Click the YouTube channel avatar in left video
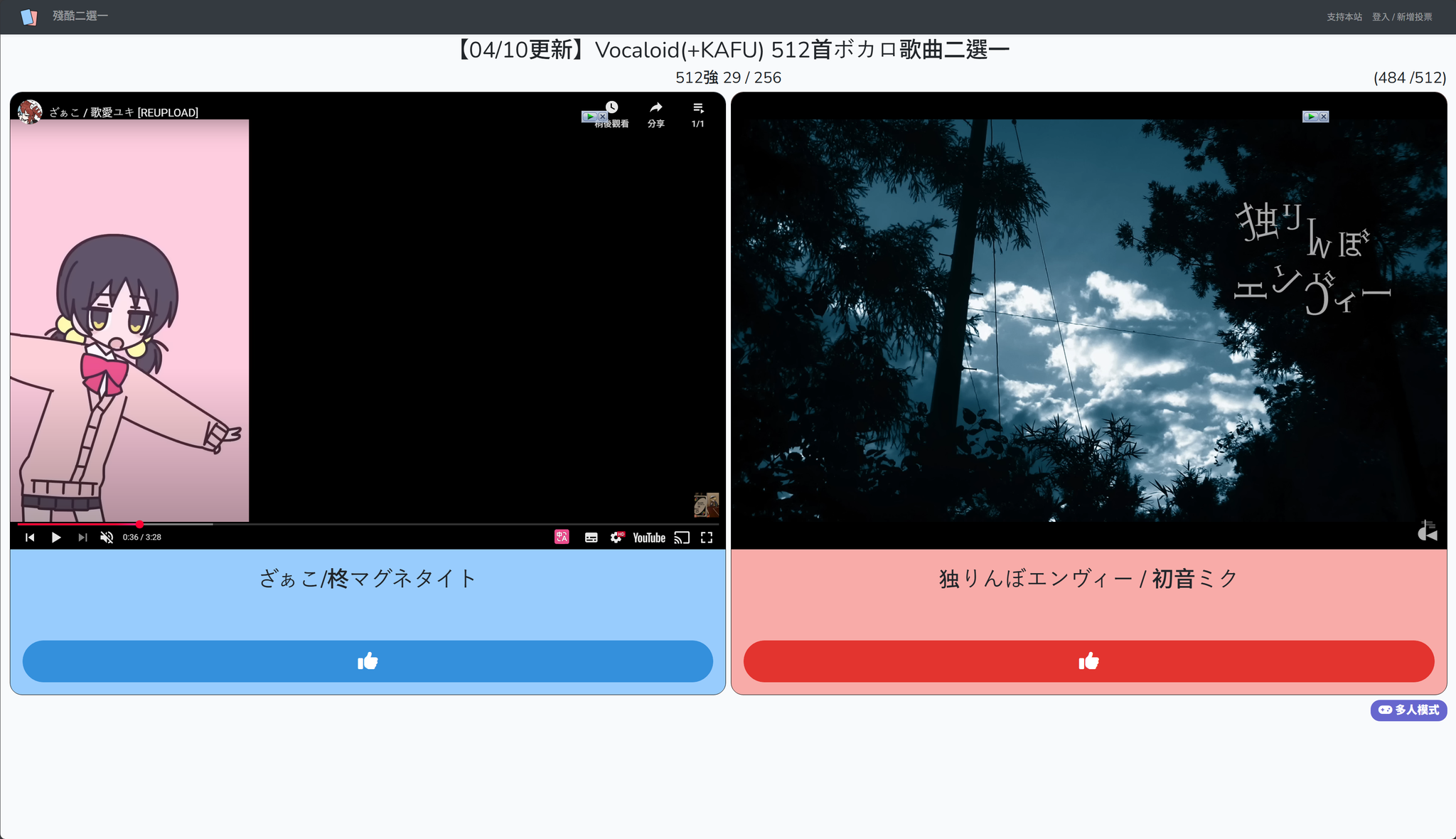The height and width of the screenshot is (839, 1456). click(x=30, y=112)
